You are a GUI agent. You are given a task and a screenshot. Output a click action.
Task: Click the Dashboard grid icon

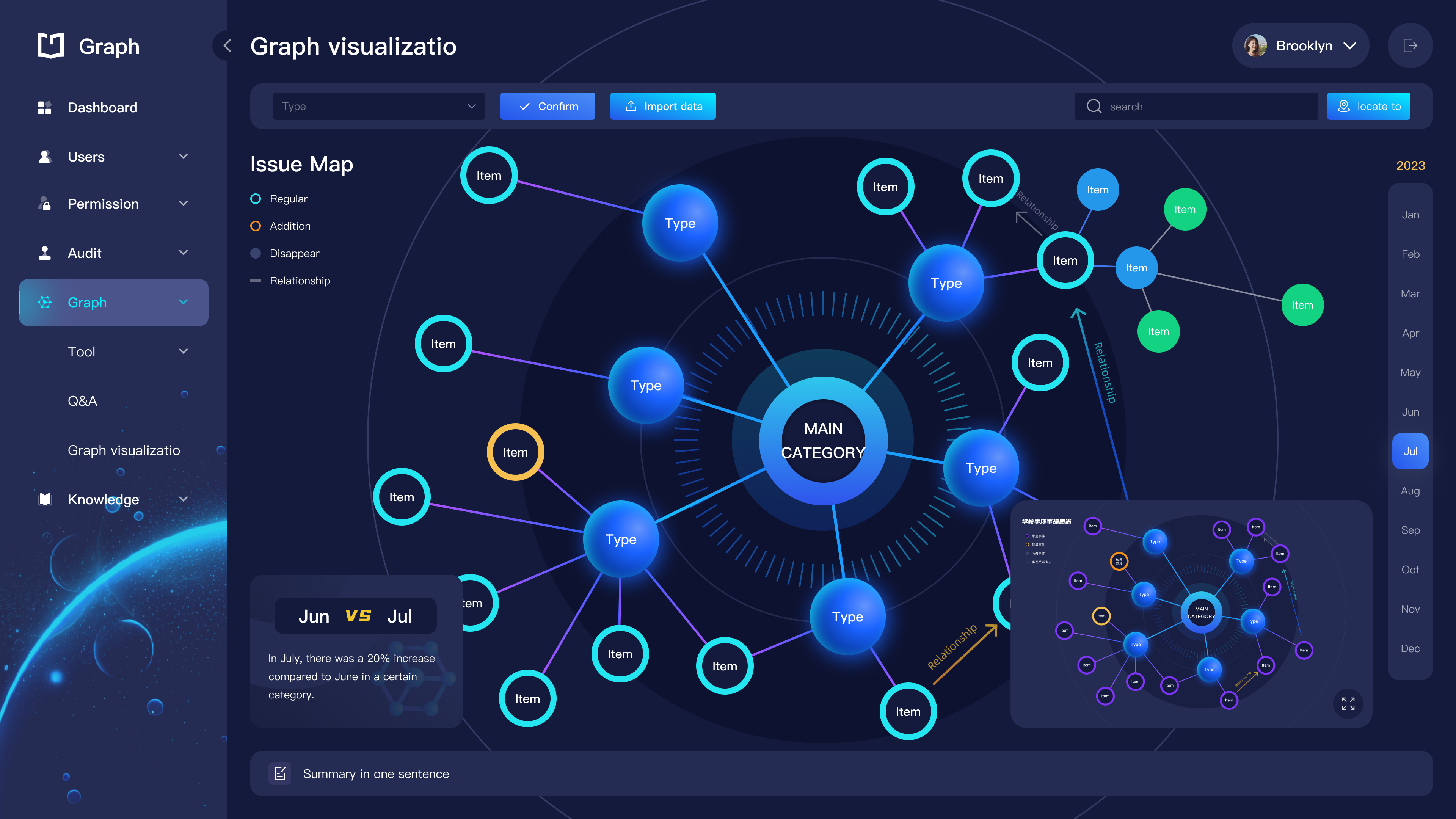pyautogui.click(x=45, y=107)
